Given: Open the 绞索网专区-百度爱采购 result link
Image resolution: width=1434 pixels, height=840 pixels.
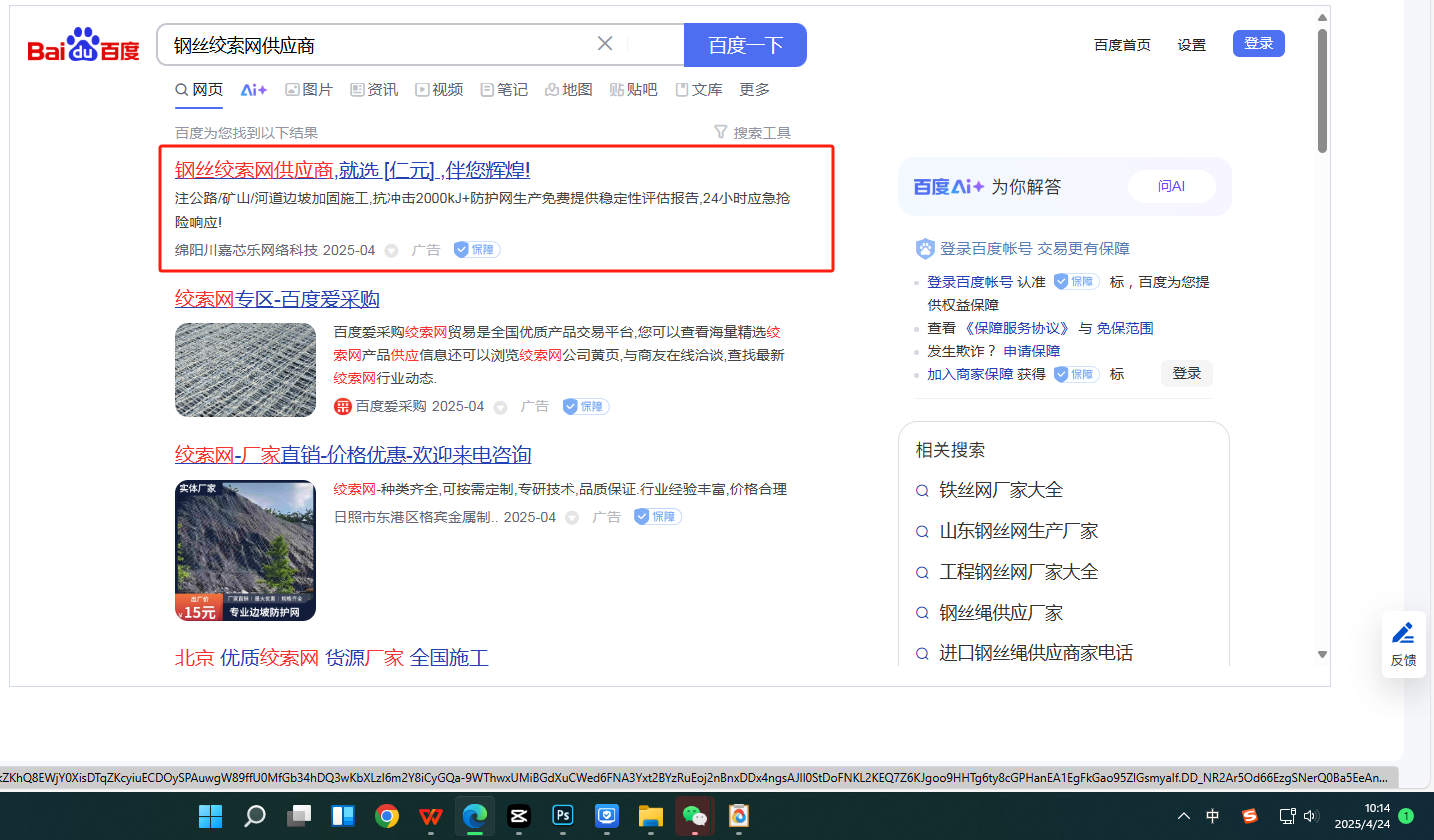Looking at the screenshot, I should [277, 299].
